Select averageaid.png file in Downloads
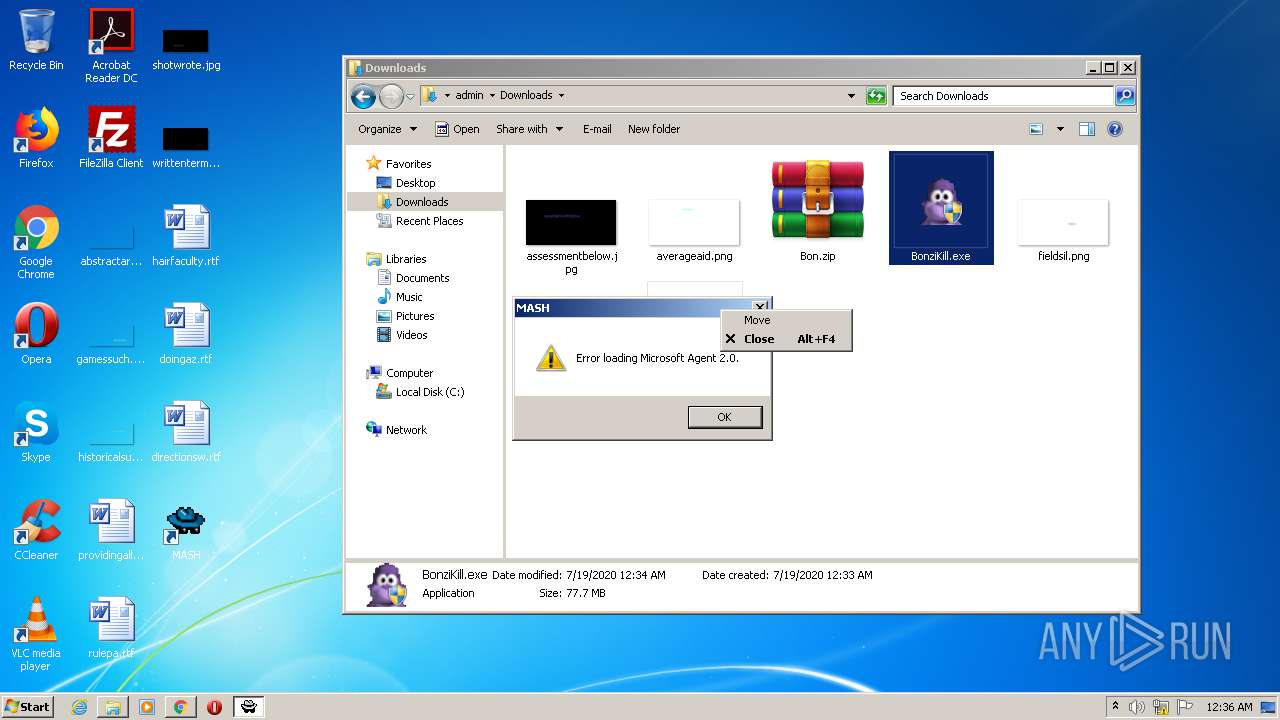 click(694, 230)
